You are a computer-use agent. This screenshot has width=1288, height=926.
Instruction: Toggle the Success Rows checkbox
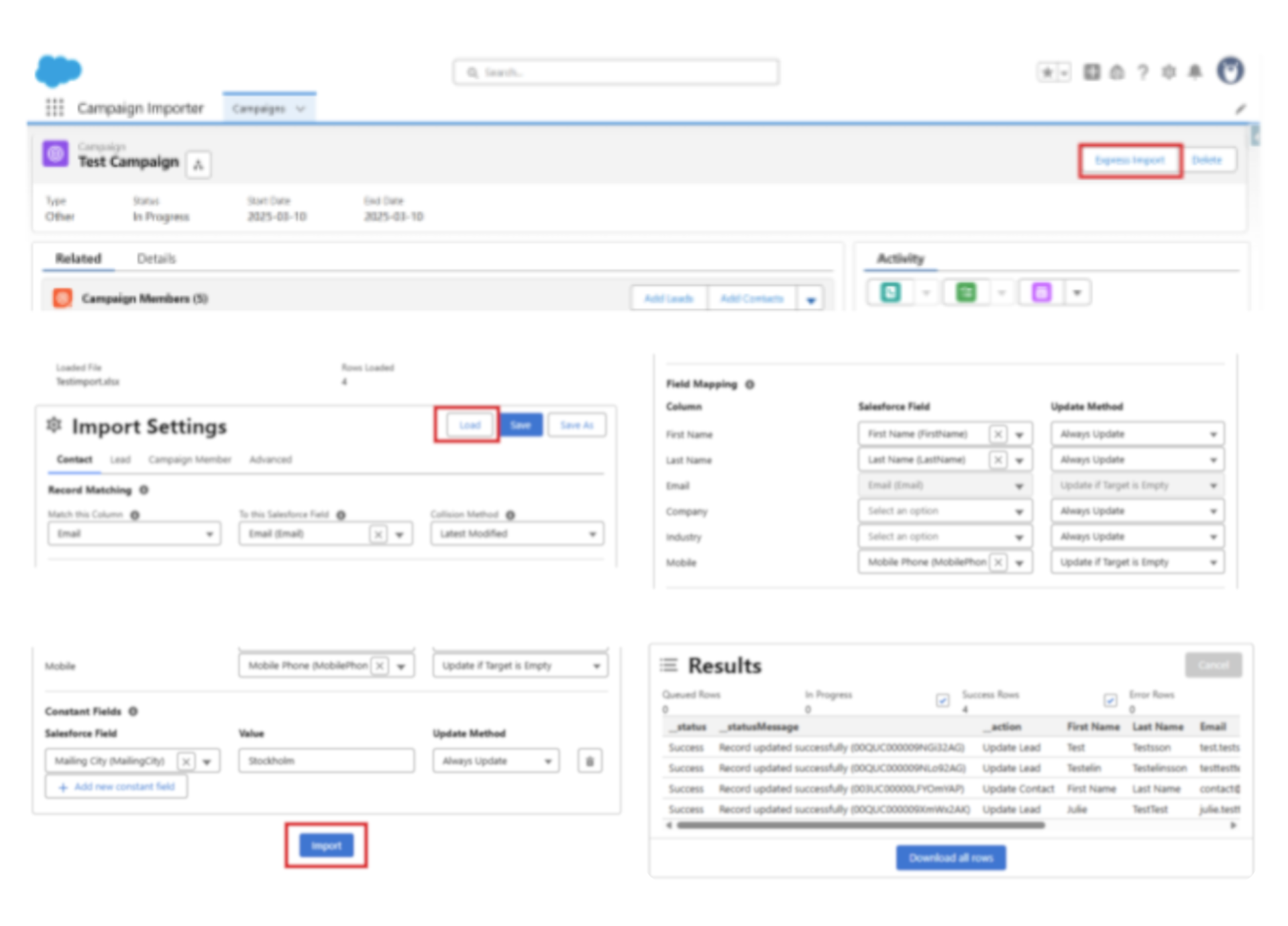tap(943, 701)
